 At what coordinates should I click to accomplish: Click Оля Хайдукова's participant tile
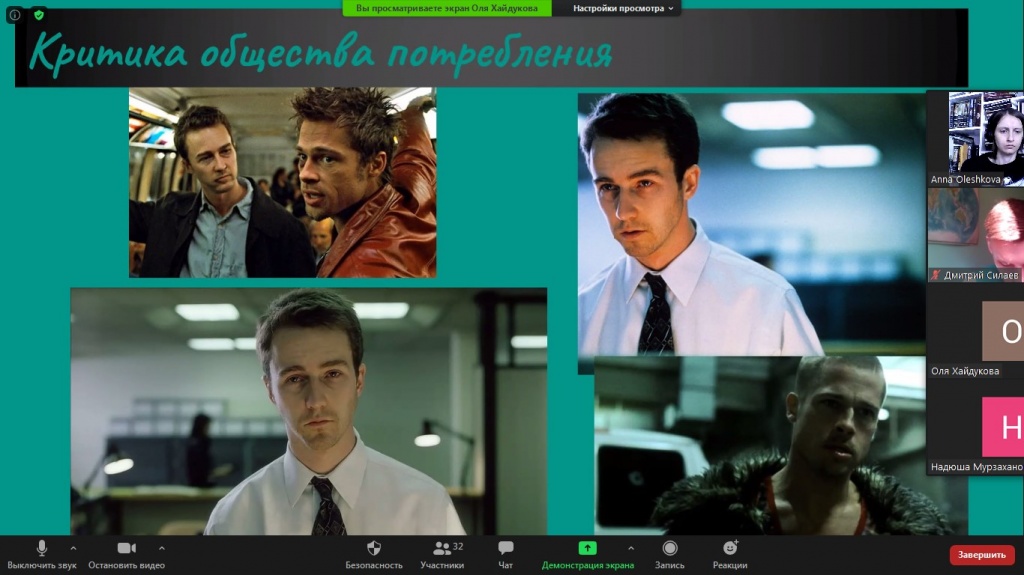pyautogui.click(x=975, y=331)
